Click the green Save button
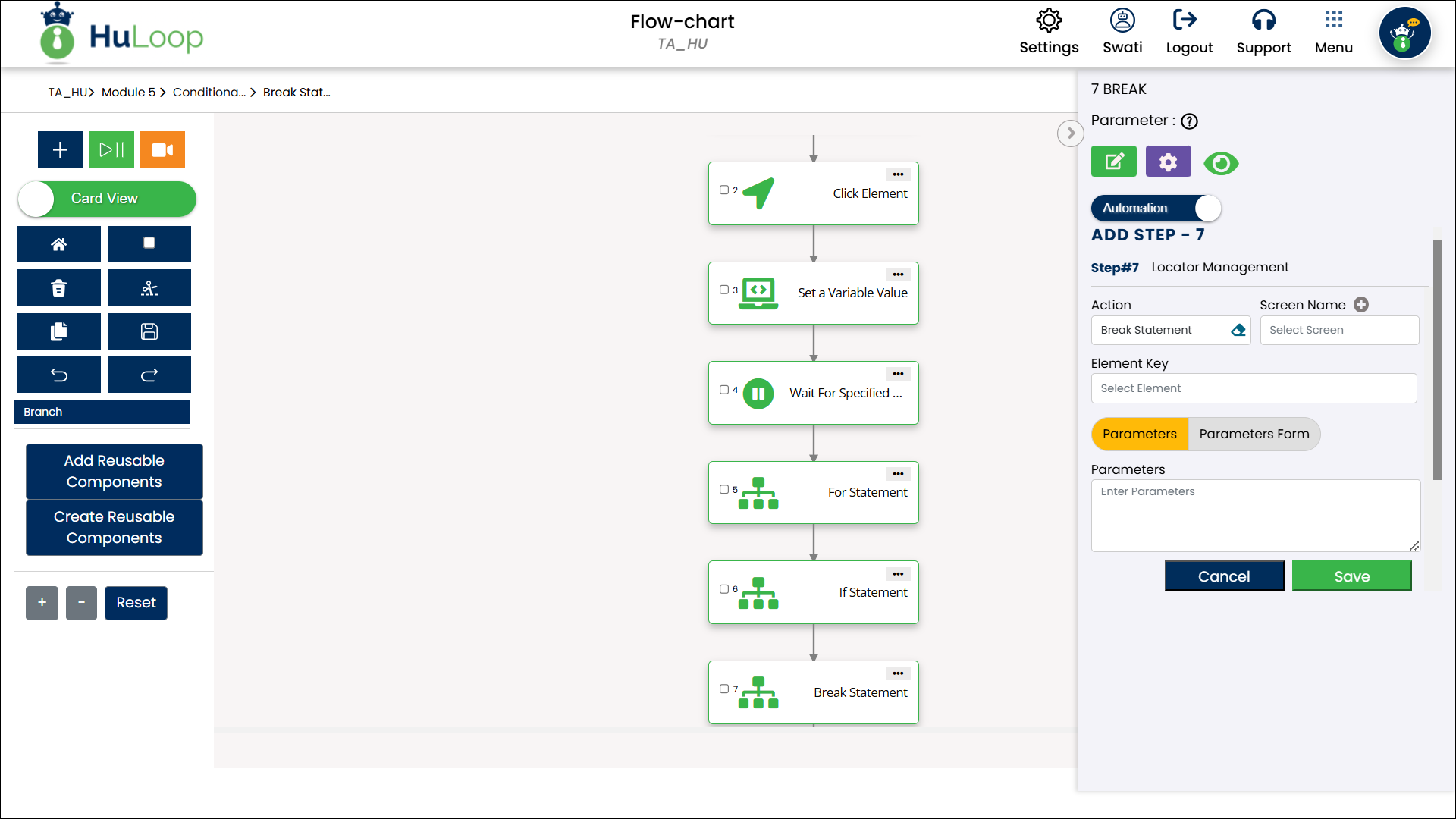Viewport: 1456px width, 819px height. coord(1351,576)
